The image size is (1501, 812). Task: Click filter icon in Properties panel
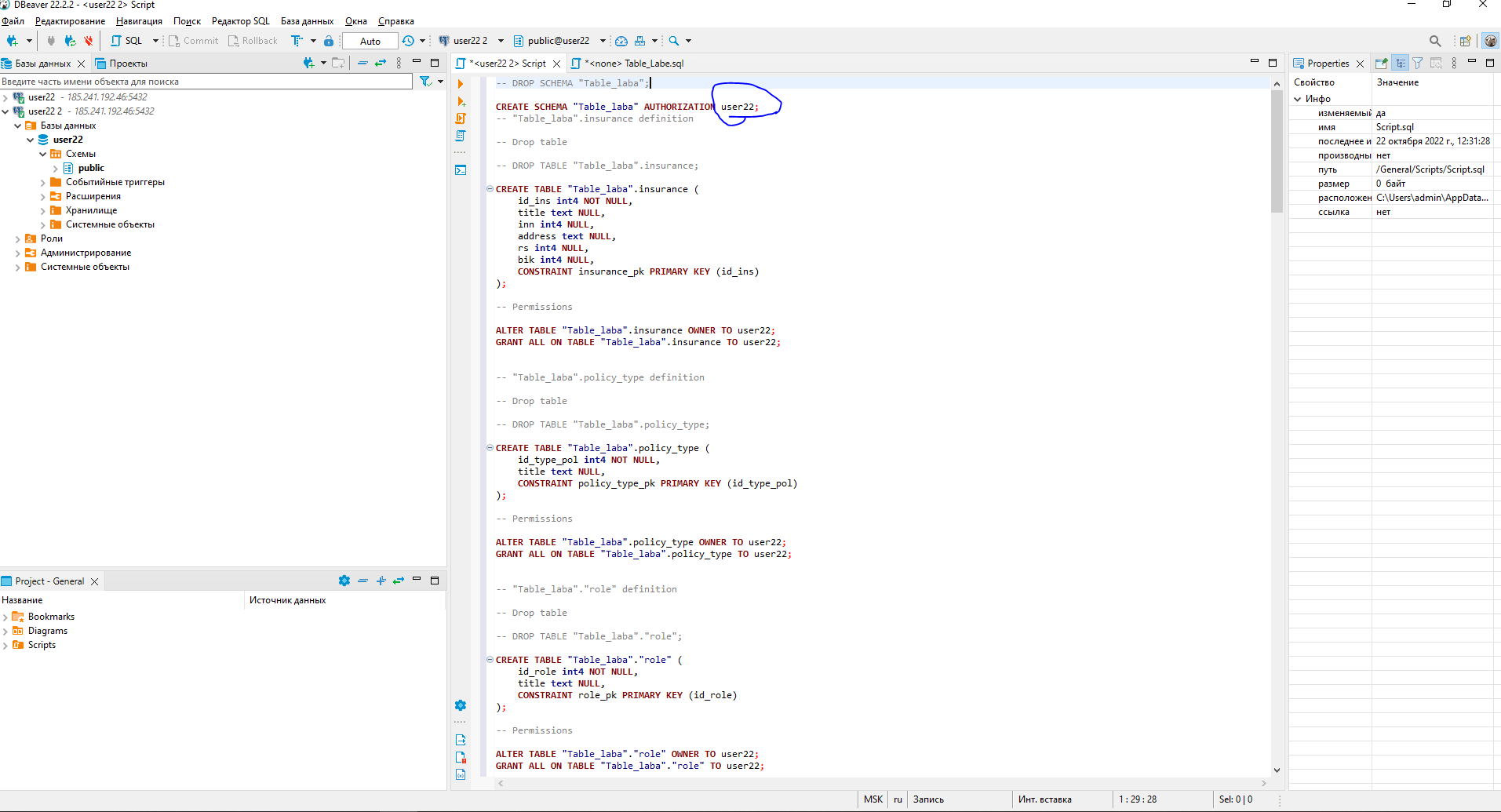pyautogui.click(x=1418, y=63)
